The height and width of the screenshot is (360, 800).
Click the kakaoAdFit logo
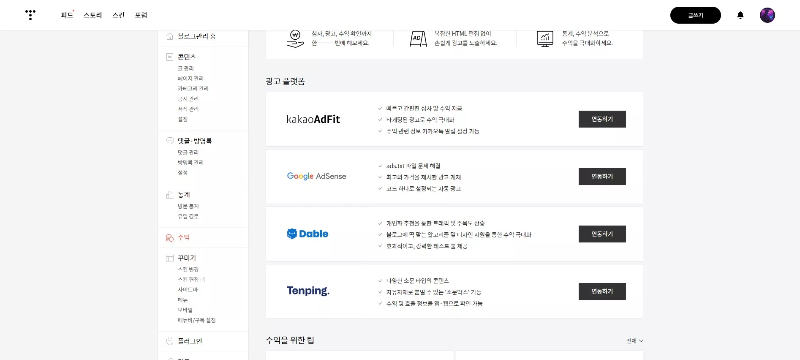[313, 119]
